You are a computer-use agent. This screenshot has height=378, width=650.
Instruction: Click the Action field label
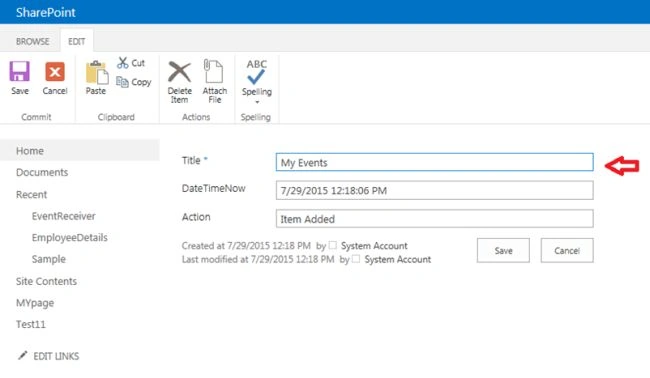(x=196, y=217)
